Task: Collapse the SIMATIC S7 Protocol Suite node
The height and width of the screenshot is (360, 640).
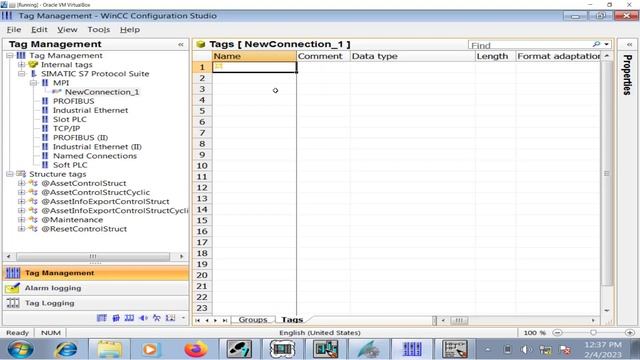Action: (x=21, y=74)
